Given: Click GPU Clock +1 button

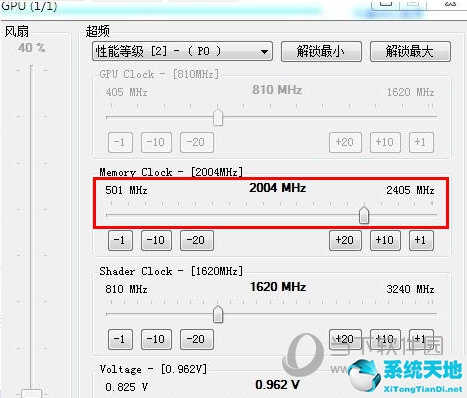Looking at the screenshot, I should [421, 142].
